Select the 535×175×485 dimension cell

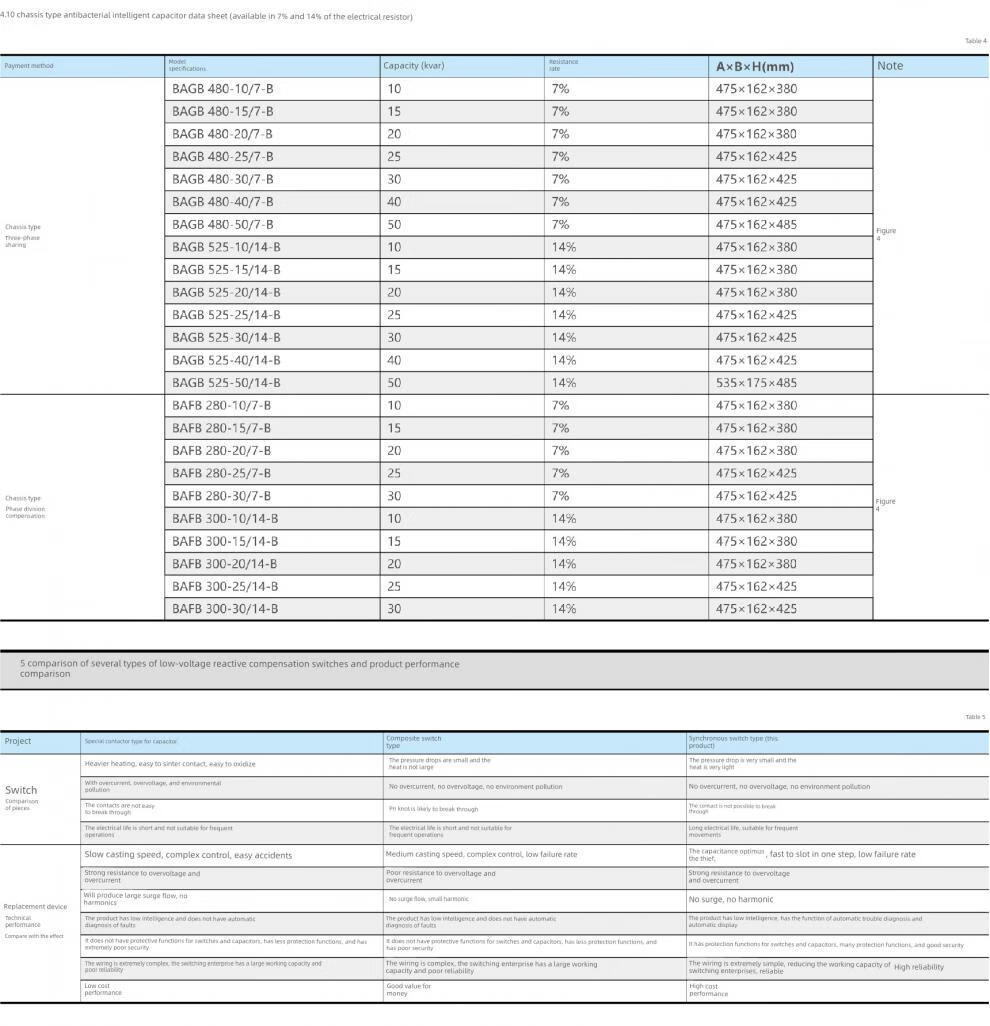coord(756,383)
